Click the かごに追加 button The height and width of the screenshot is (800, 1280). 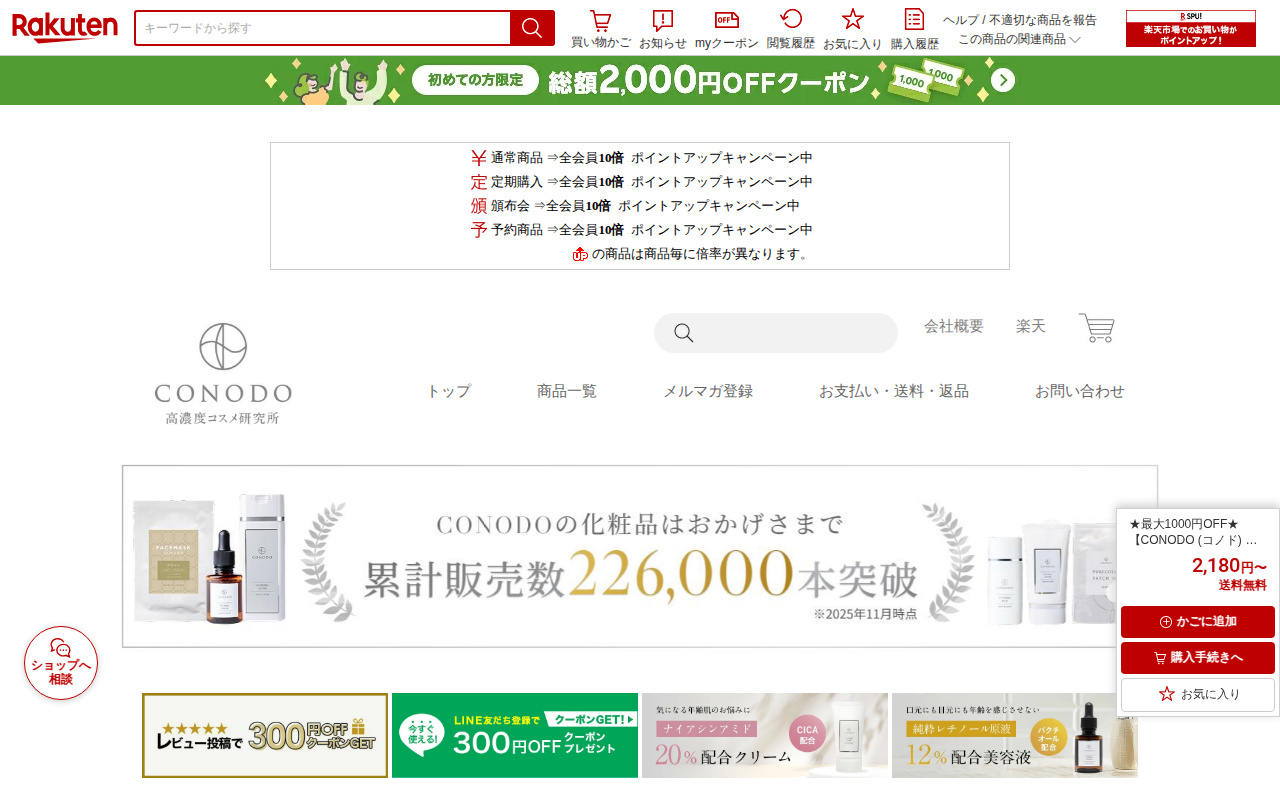point(1198,622)
